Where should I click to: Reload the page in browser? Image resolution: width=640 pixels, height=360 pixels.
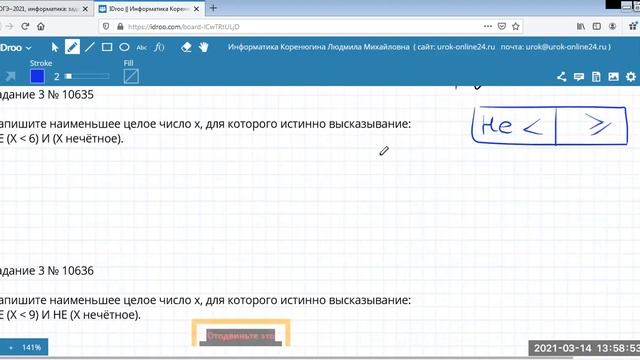25,26
